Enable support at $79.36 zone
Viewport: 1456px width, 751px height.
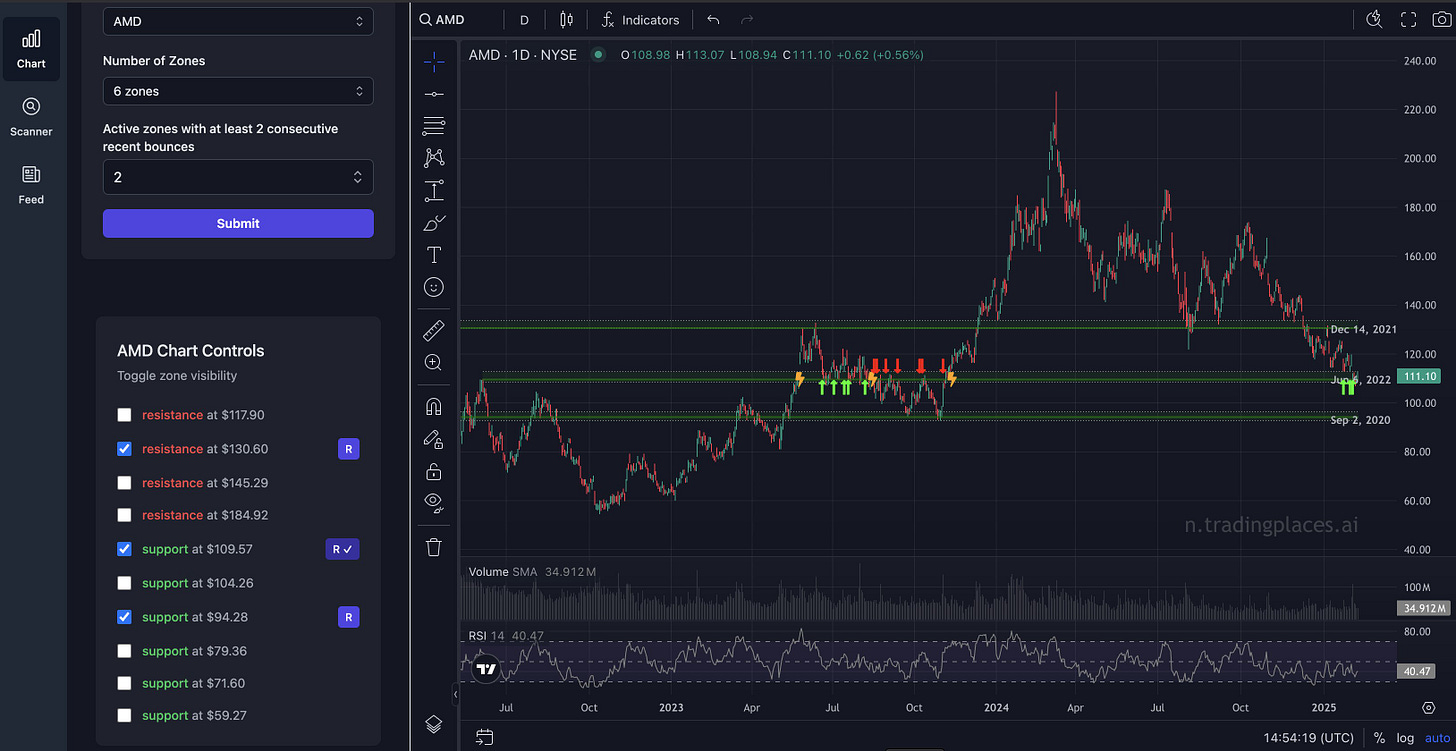(124, 651)
